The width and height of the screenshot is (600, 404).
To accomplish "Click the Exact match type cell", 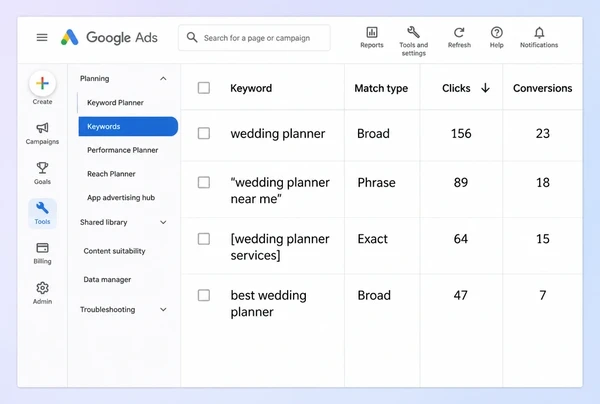I will [373, 239].
